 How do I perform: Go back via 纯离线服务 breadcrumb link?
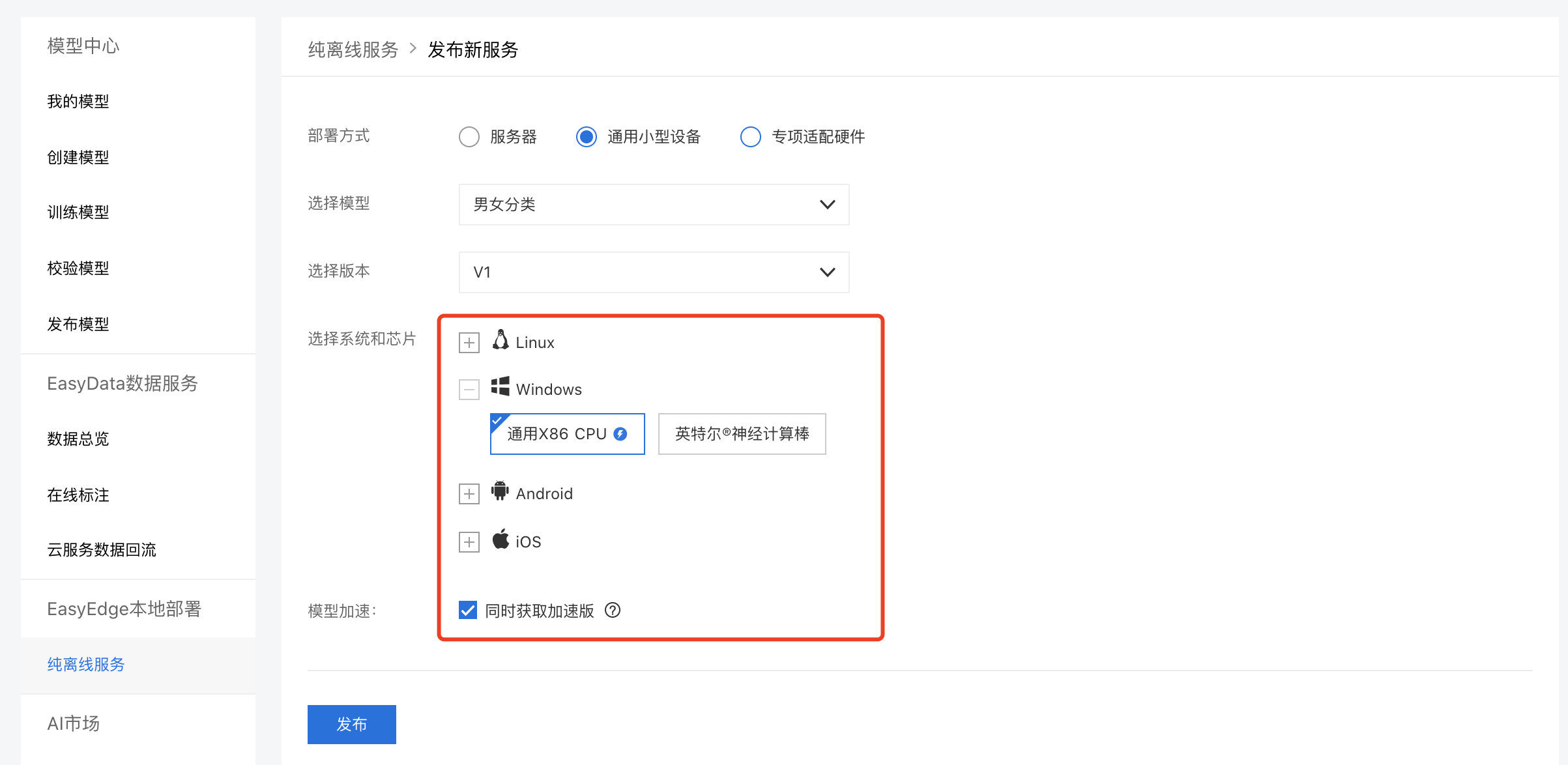tap(353, 50)
